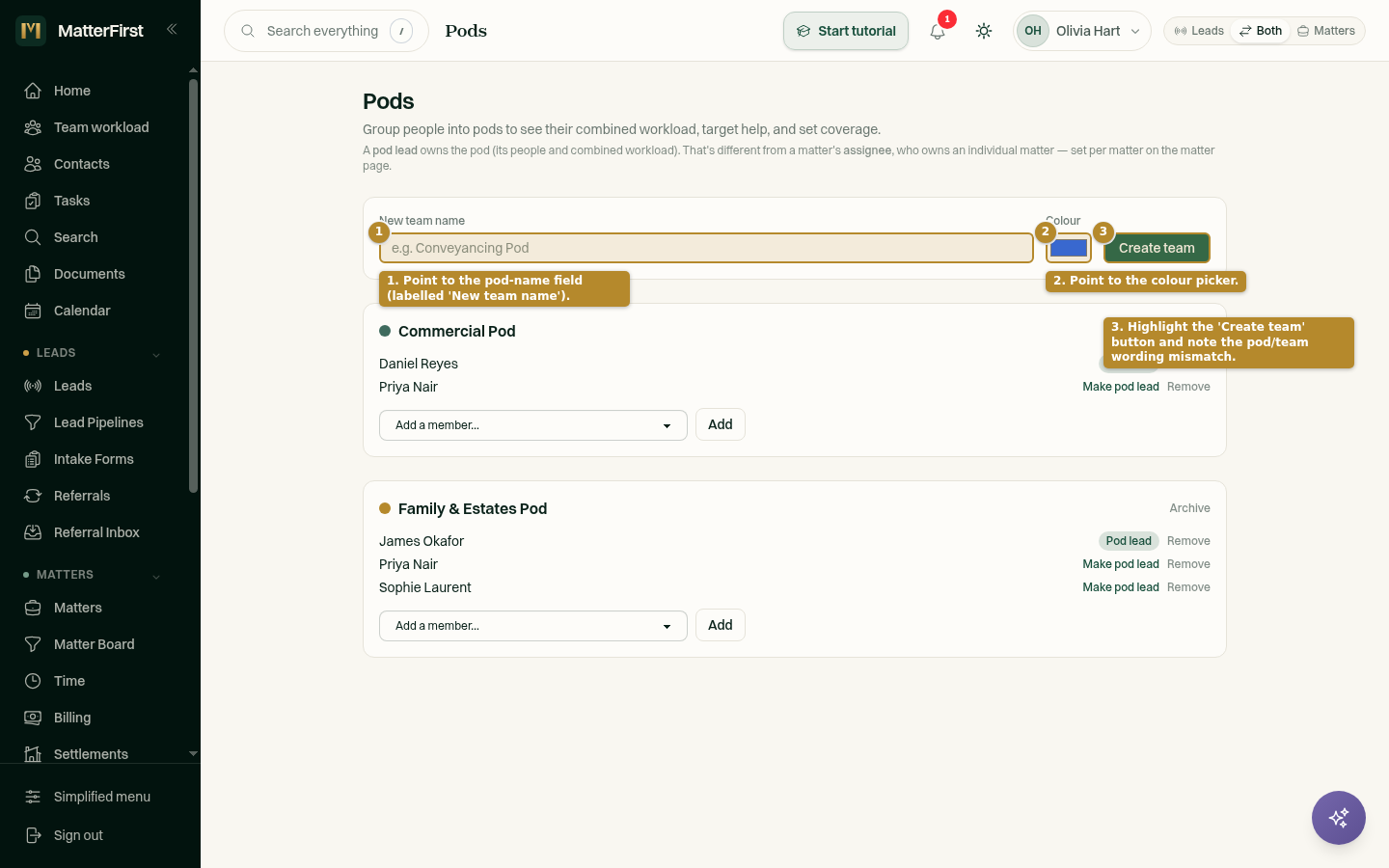Open Settlements in the sidebar
This screenshot has height=868, width=1389.
(93, 754)
